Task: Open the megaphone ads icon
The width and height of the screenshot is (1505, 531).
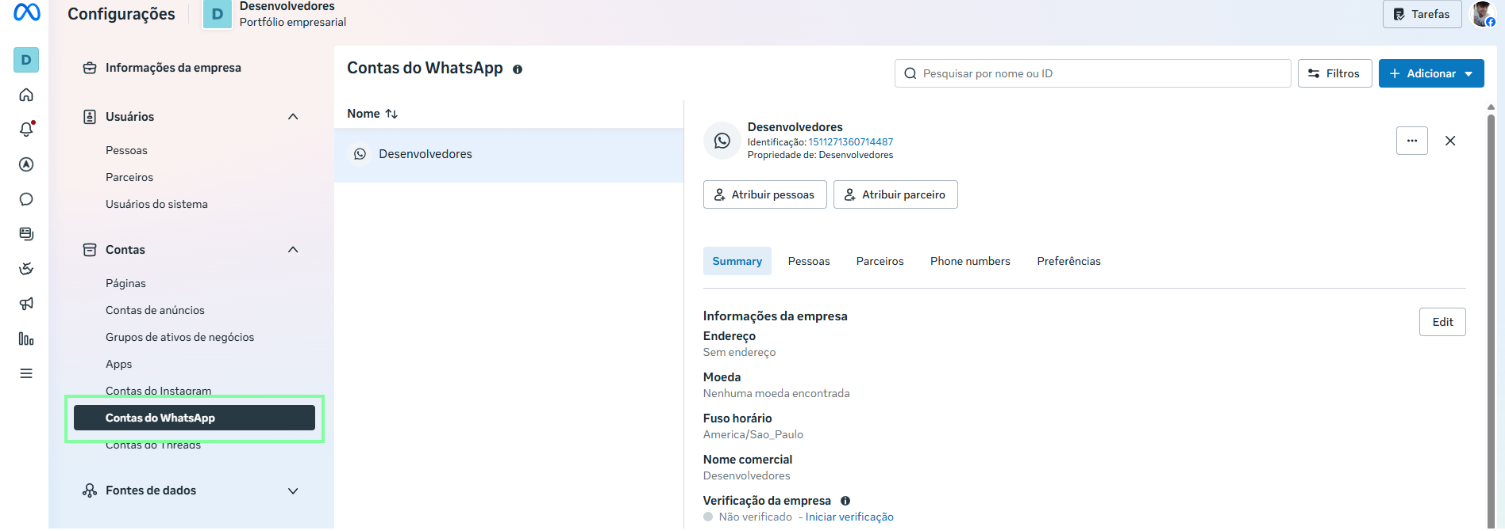Action: [26, 304]
